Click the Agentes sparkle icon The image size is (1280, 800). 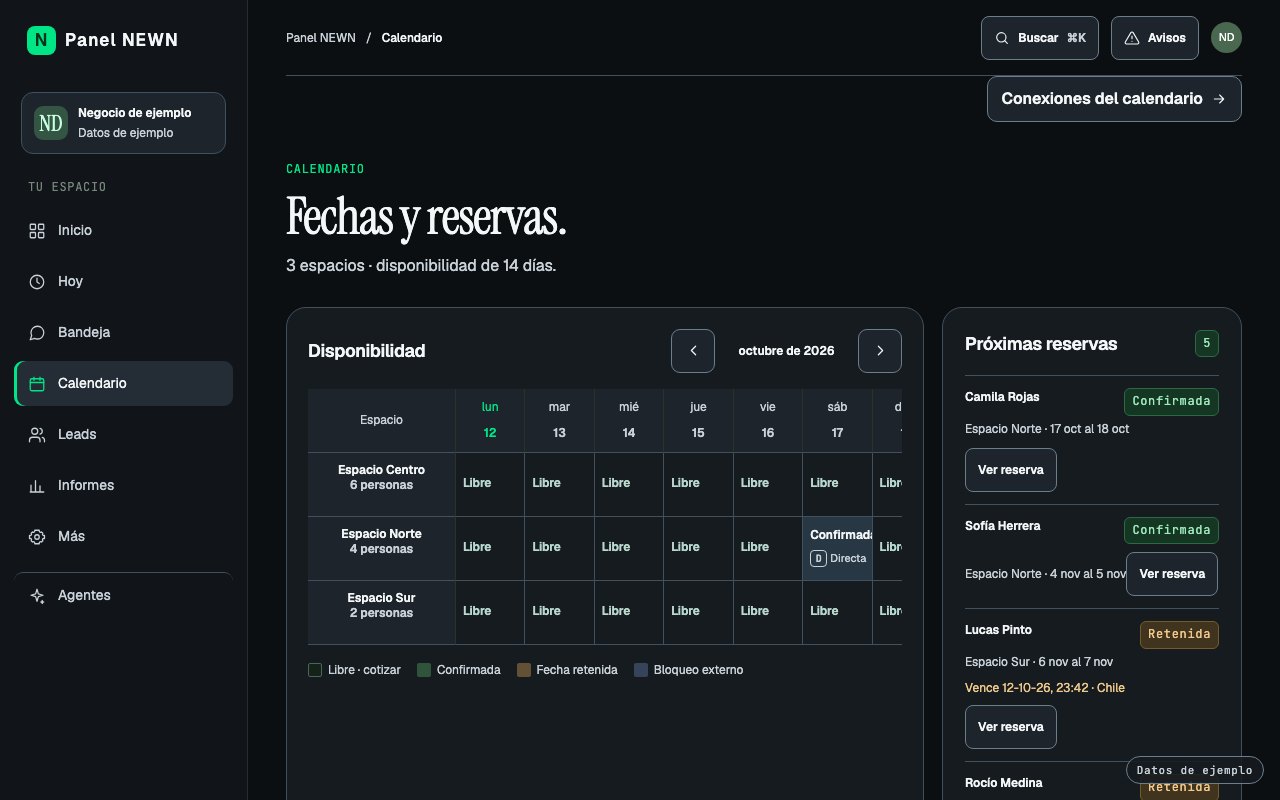[37, 595]
